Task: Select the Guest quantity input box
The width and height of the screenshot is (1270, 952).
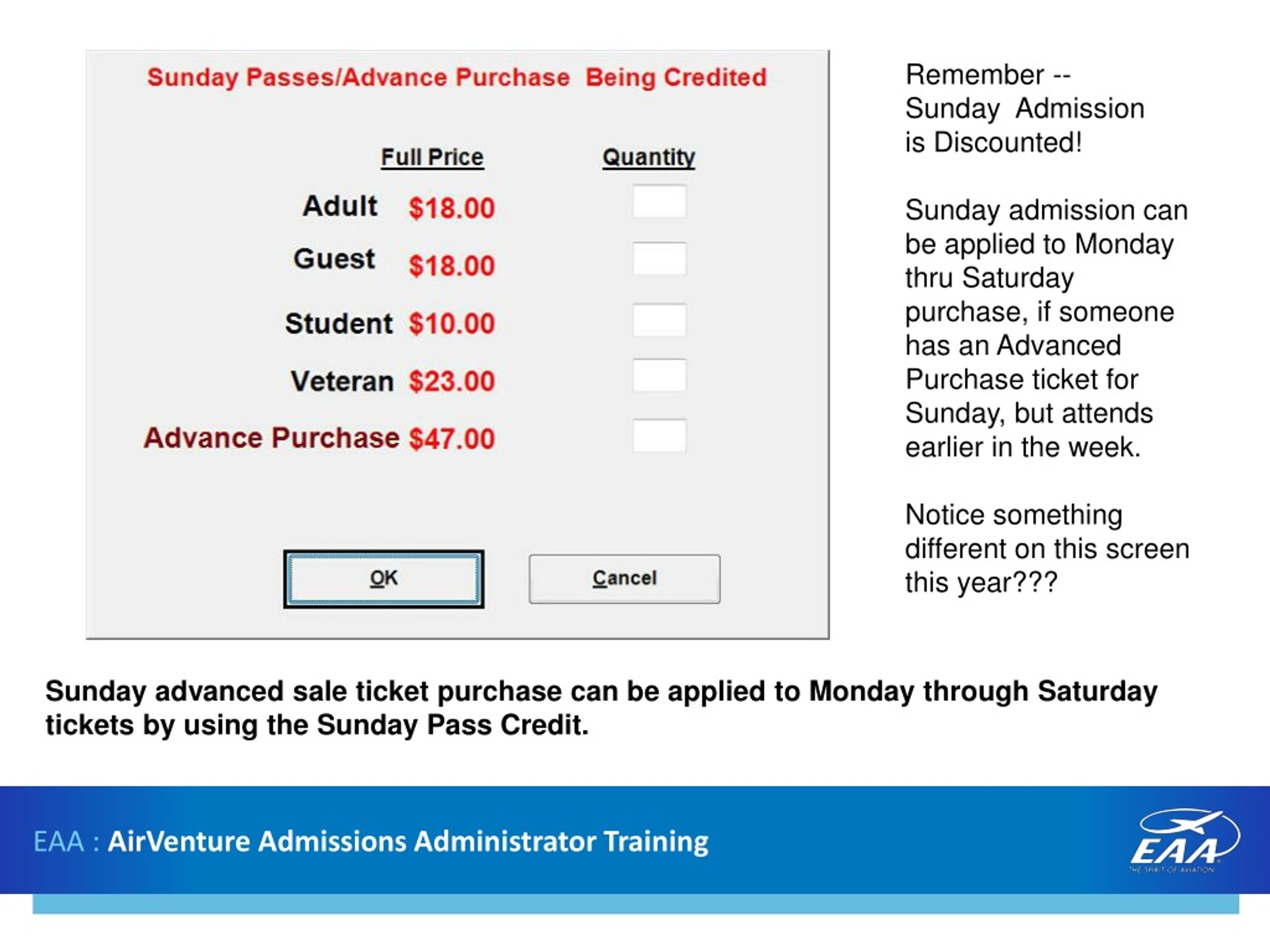Action: coord(659,259)
